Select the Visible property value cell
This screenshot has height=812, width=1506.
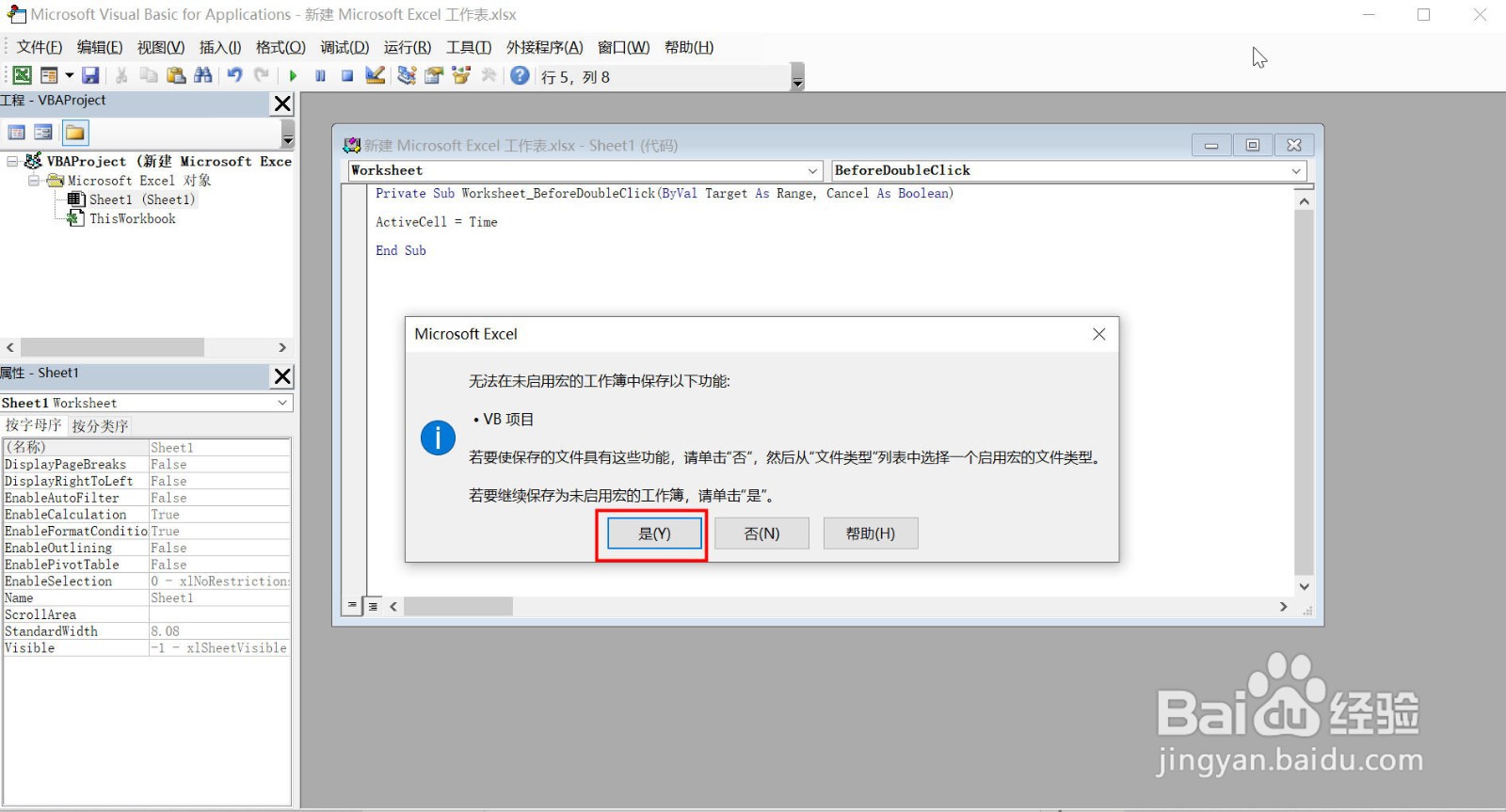point(219,648)
